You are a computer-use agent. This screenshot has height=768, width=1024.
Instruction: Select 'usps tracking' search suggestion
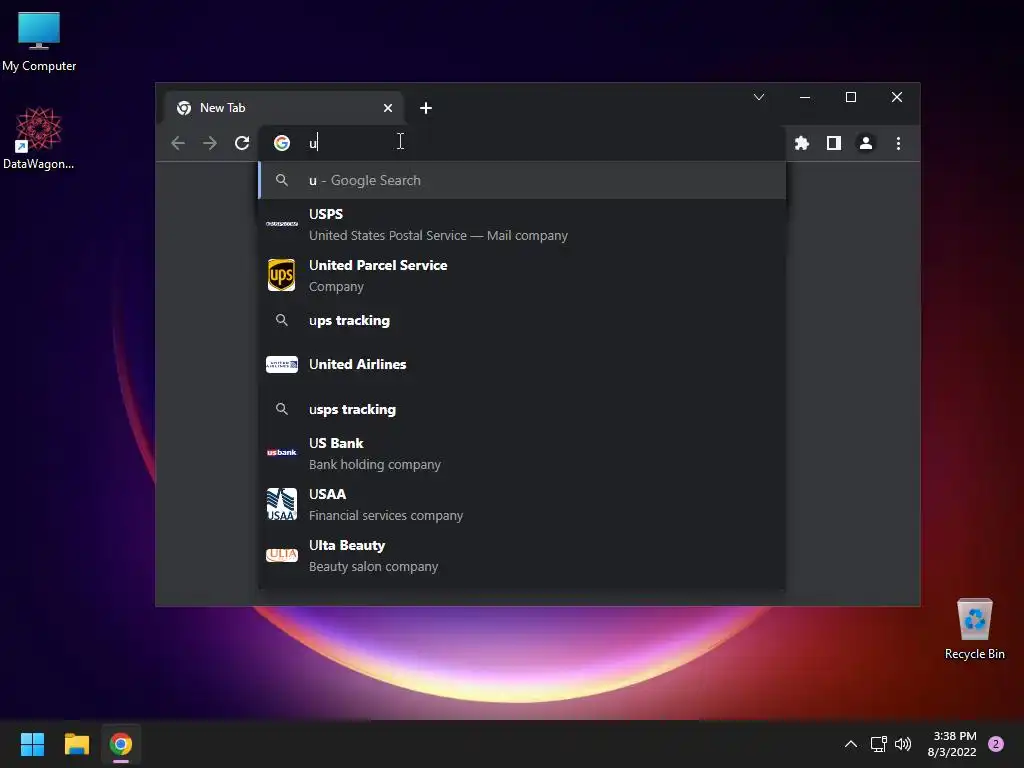(x=522, y=409)
